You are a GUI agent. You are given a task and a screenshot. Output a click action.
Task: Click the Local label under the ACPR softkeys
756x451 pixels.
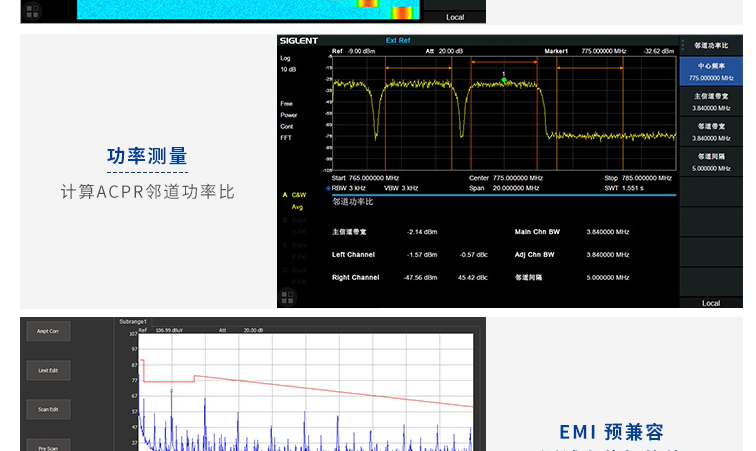pyautogui.click(x=711, y=302)
